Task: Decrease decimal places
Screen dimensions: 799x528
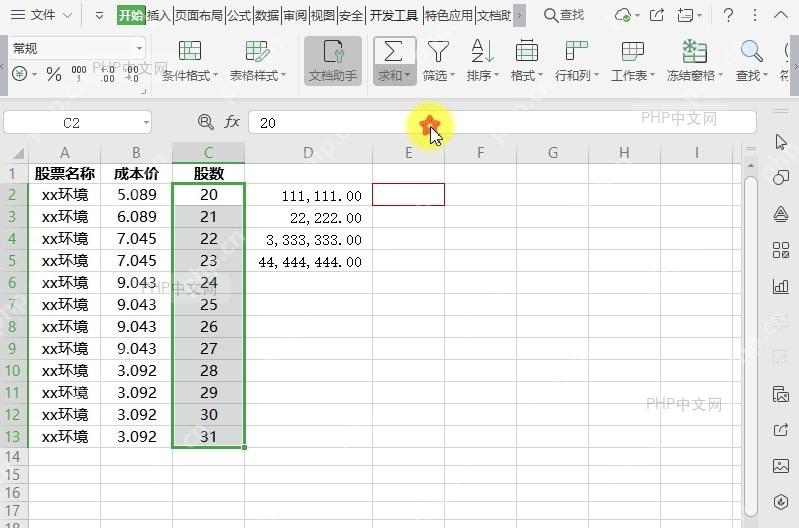Action: click(x=131, y=74)
